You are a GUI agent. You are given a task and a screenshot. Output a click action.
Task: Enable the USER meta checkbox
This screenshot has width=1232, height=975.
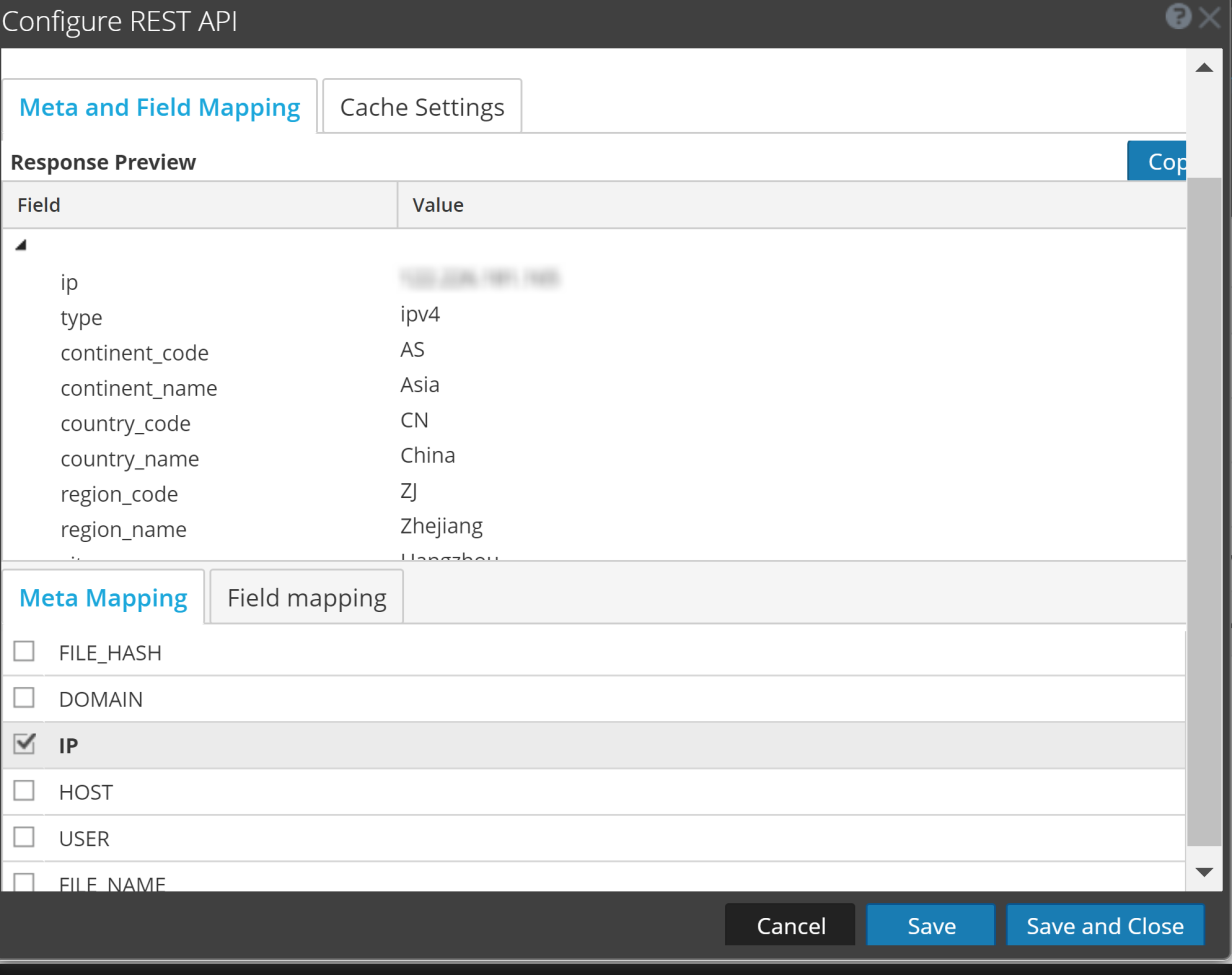24,837
